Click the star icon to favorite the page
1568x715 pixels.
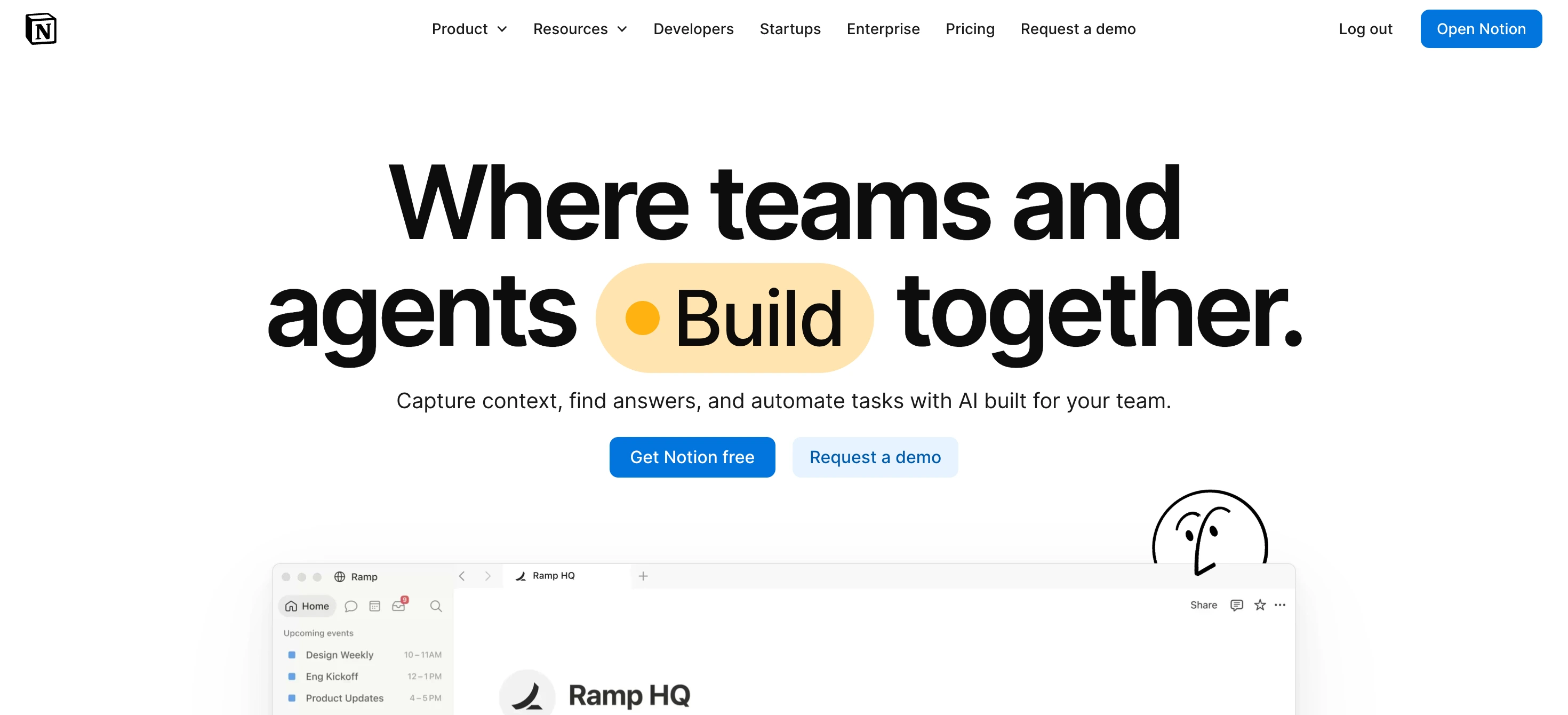[1260, 605]
